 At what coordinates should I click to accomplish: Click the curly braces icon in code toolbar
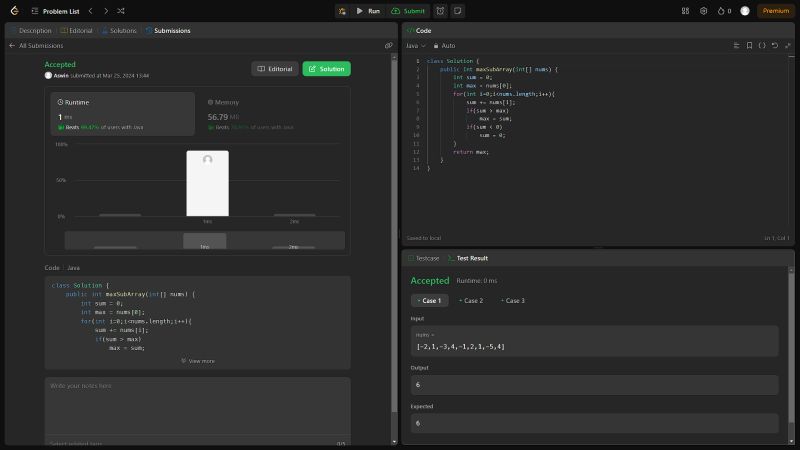coord(762,45)
